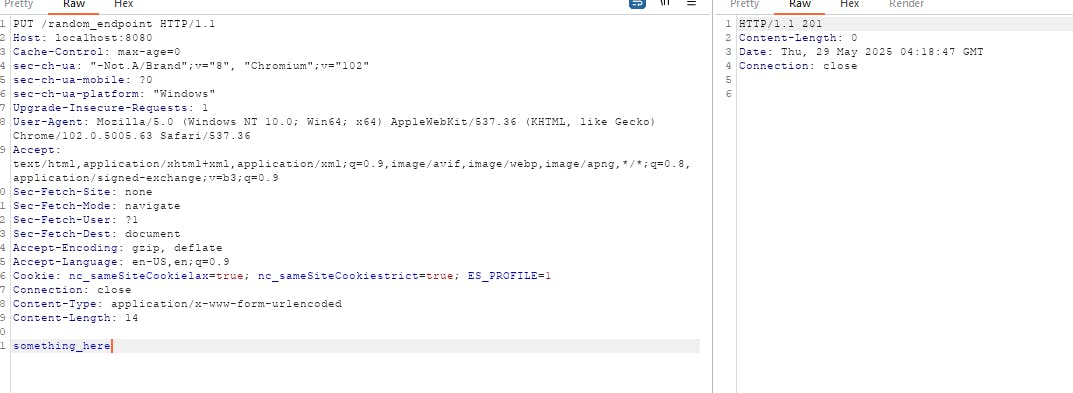Click the 'Cache-Control: max-age=0' header

(x=96, y=52)
